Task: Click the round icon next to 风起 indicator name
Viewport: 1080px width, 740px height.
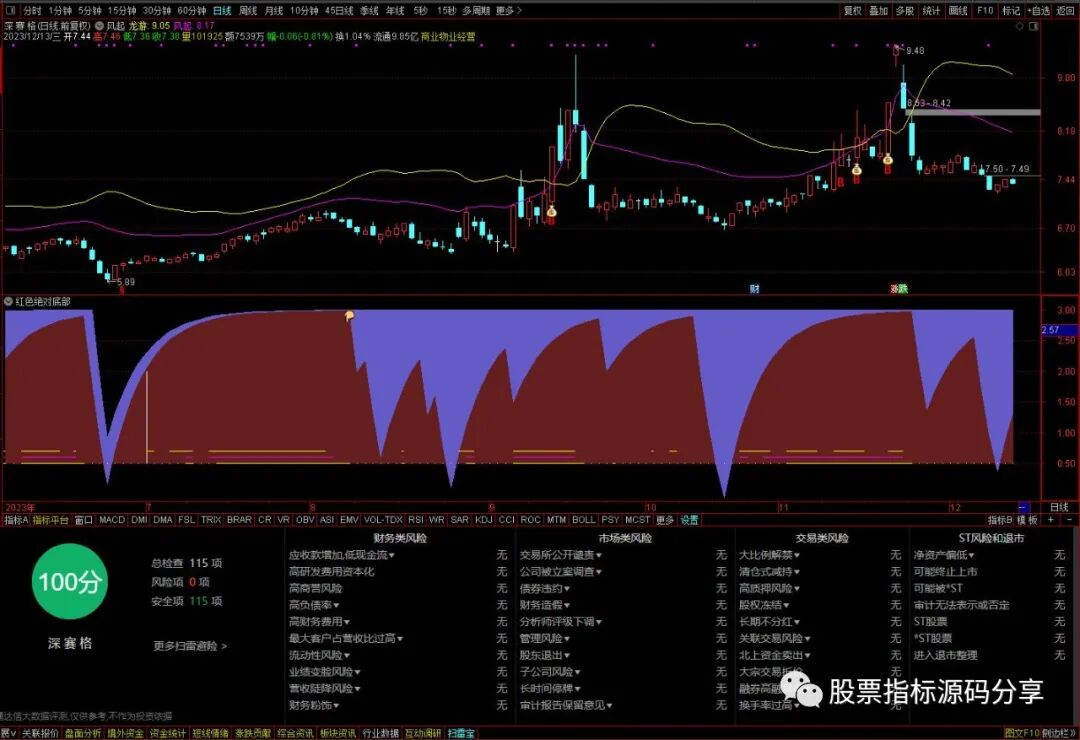Action: (100, 25)
